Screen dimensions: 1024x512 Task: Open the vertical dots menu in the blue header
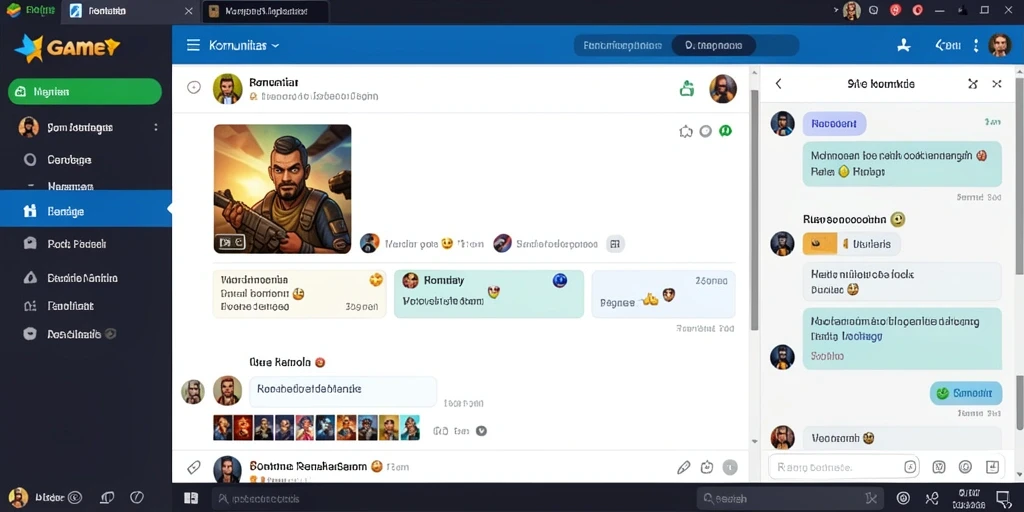(x=976, y=45)
